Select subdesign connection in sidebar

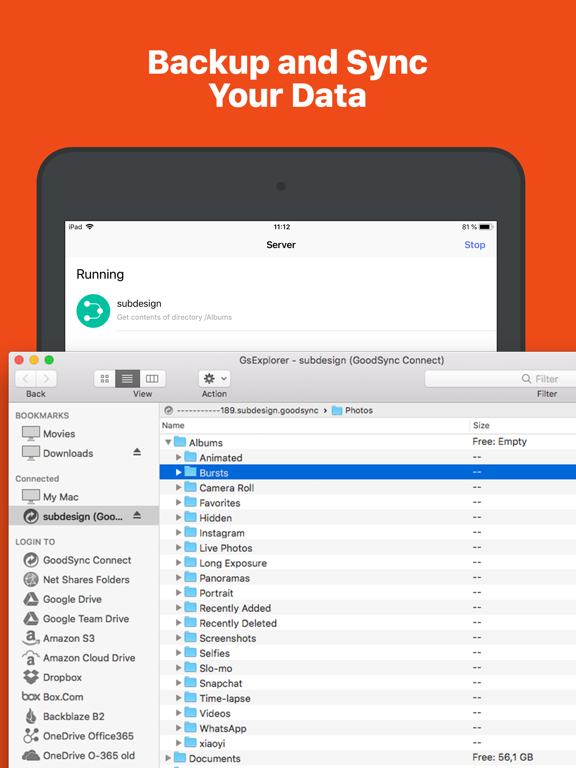tap(83, 516)
